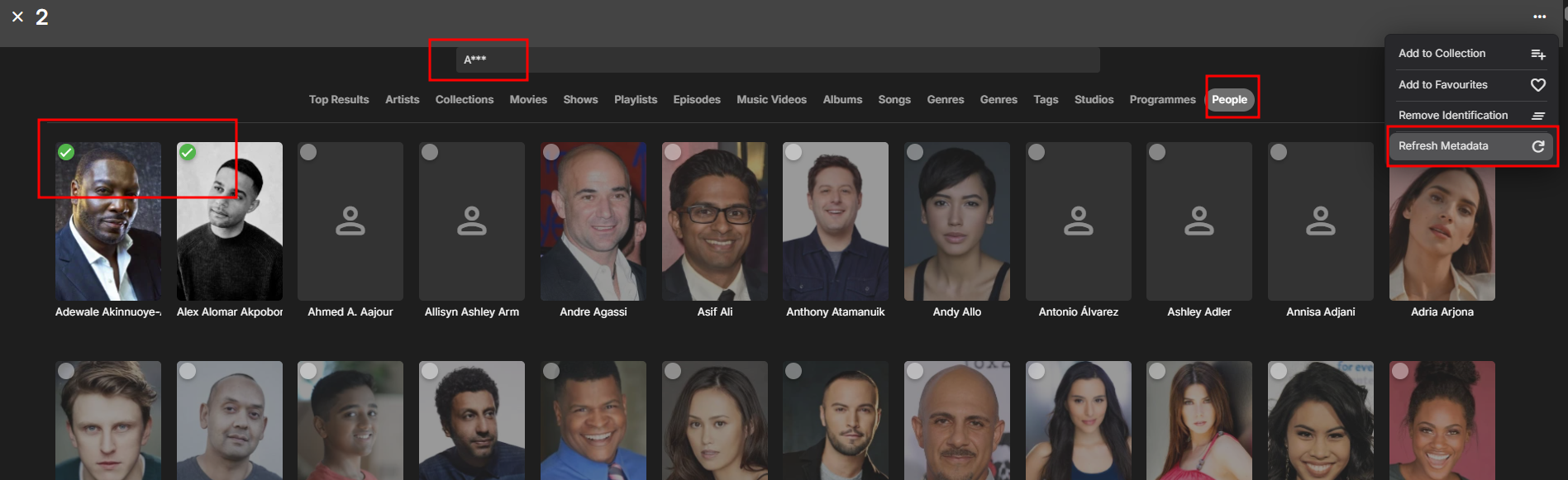Click the search field containing A***
This screenshot has height=480, width=1568.
point(778,59)
